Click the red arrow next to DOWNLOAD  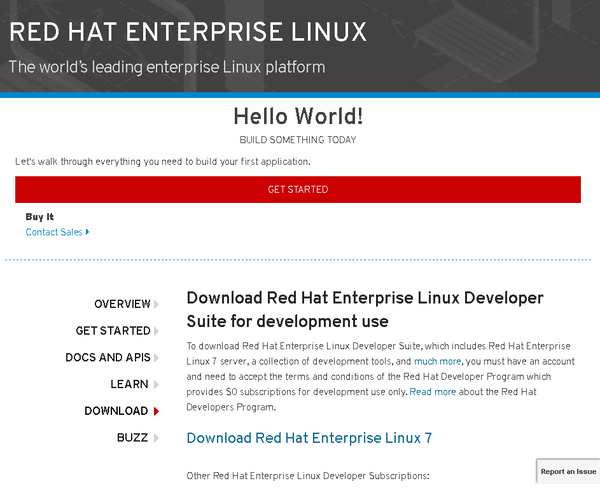[157, 411]
